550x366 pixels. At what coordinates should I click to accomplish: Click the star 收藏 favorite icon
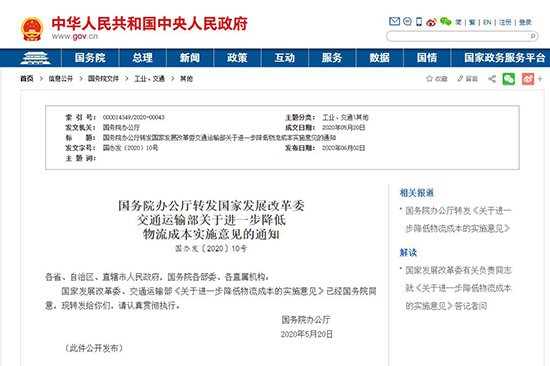[429, 79]
